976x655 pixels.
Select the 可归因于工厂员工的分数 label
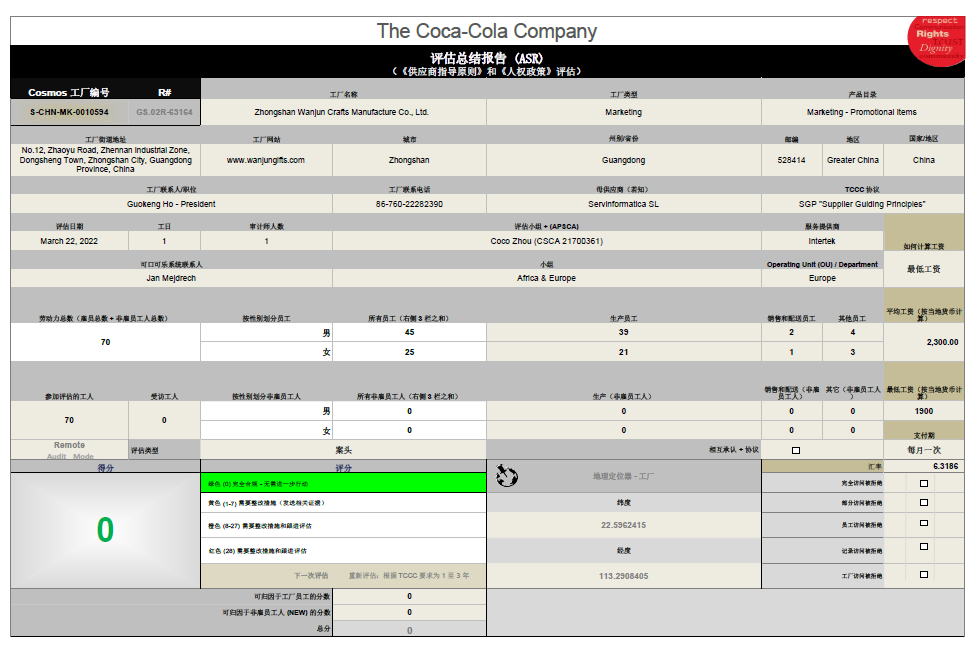(292, 596)
